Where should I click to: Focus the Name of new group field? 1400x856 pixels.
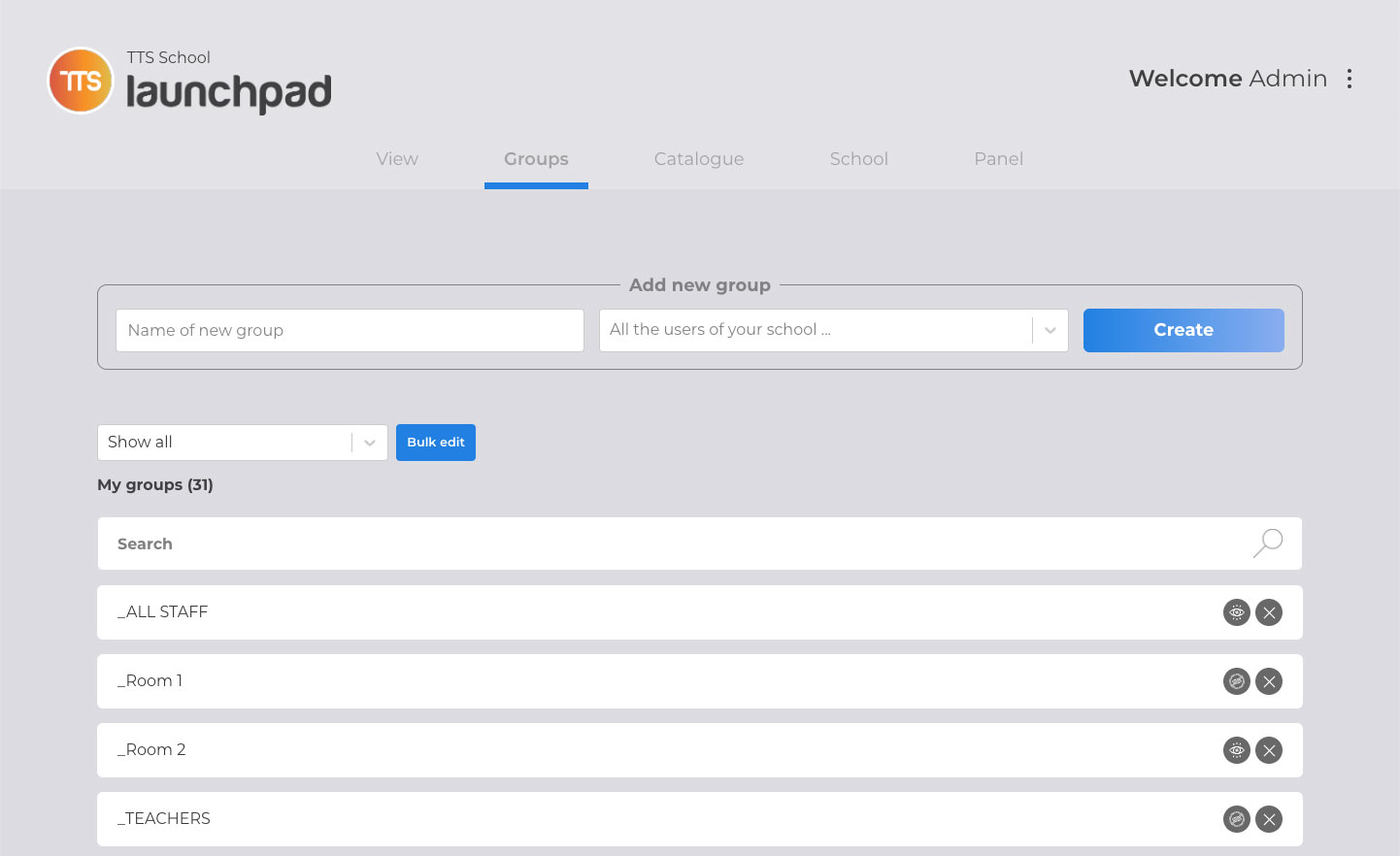pos(350,330)
